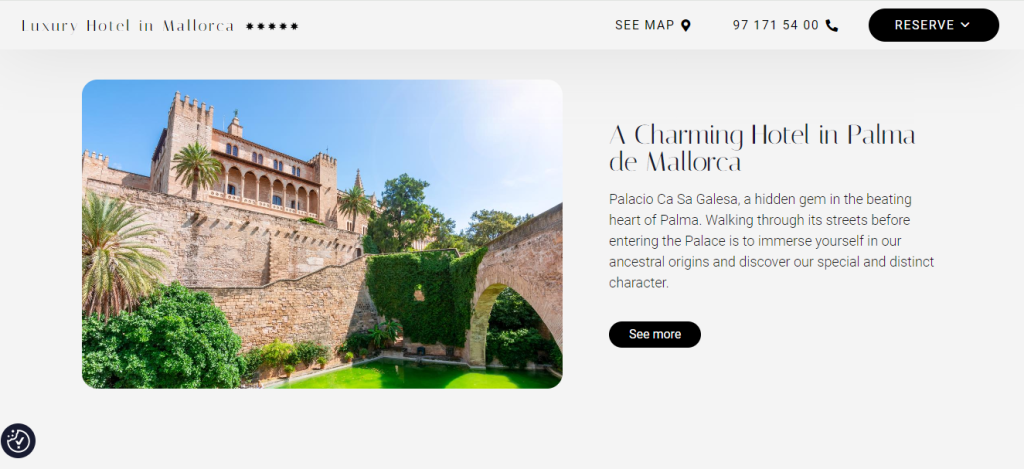
Task: Open the SEE MAP link
Action: [x=652, y=25]
